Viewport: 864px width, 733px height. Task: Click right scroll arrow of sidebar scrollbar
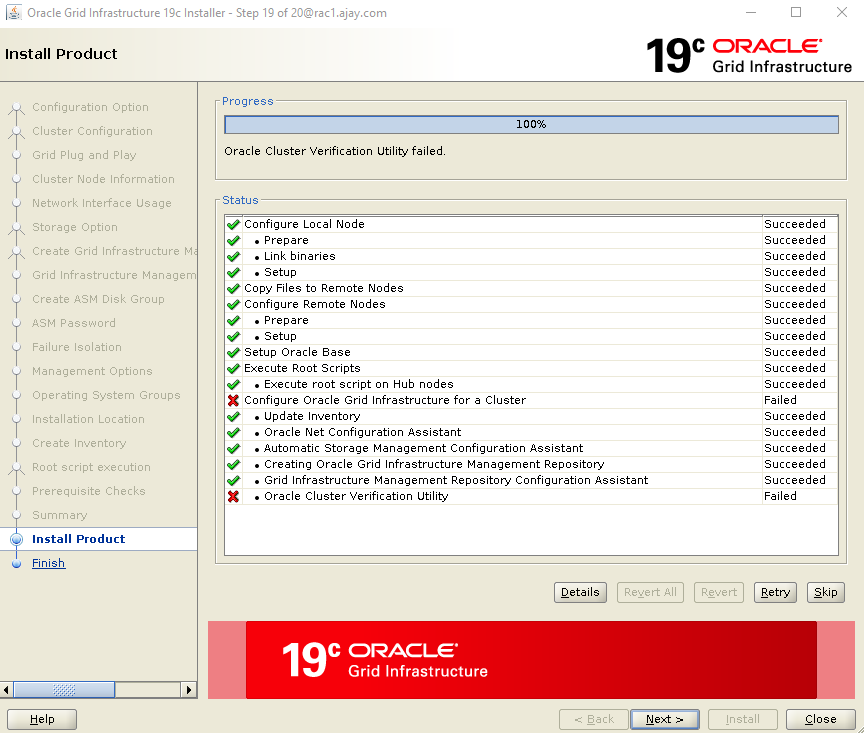(189, 689)
